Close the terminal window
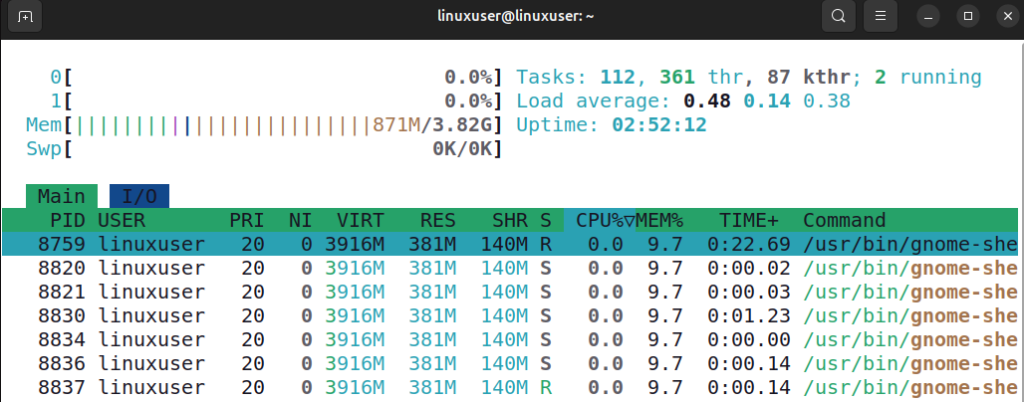 (1004, 17)
